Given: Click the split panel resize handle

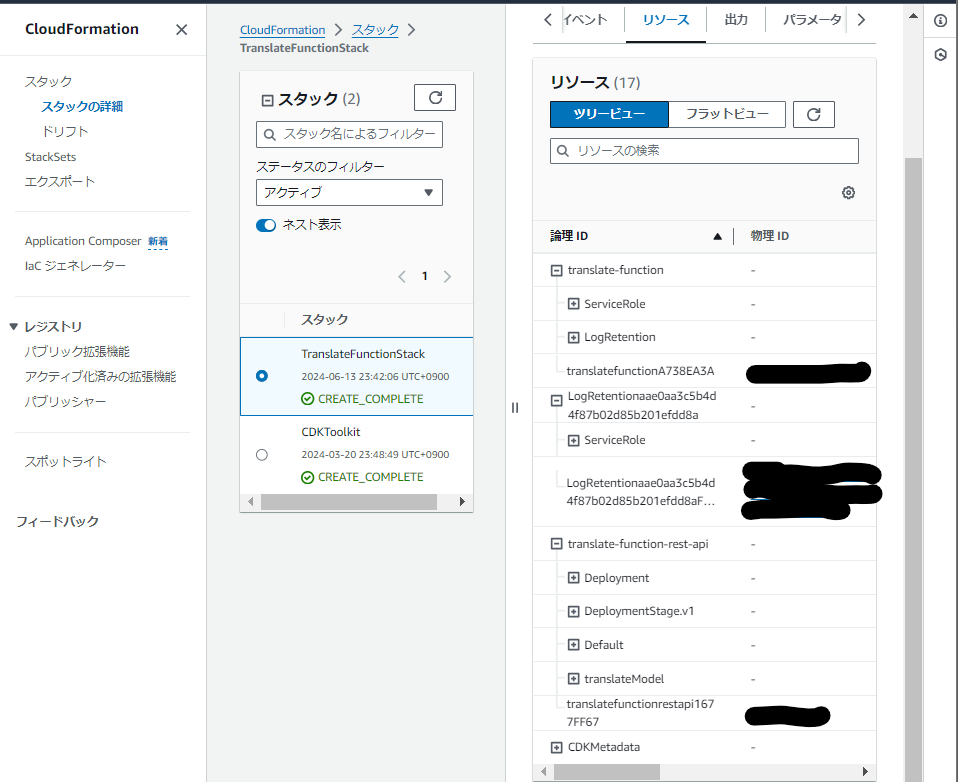Looking at the screenshot, I should pos(515,407).
